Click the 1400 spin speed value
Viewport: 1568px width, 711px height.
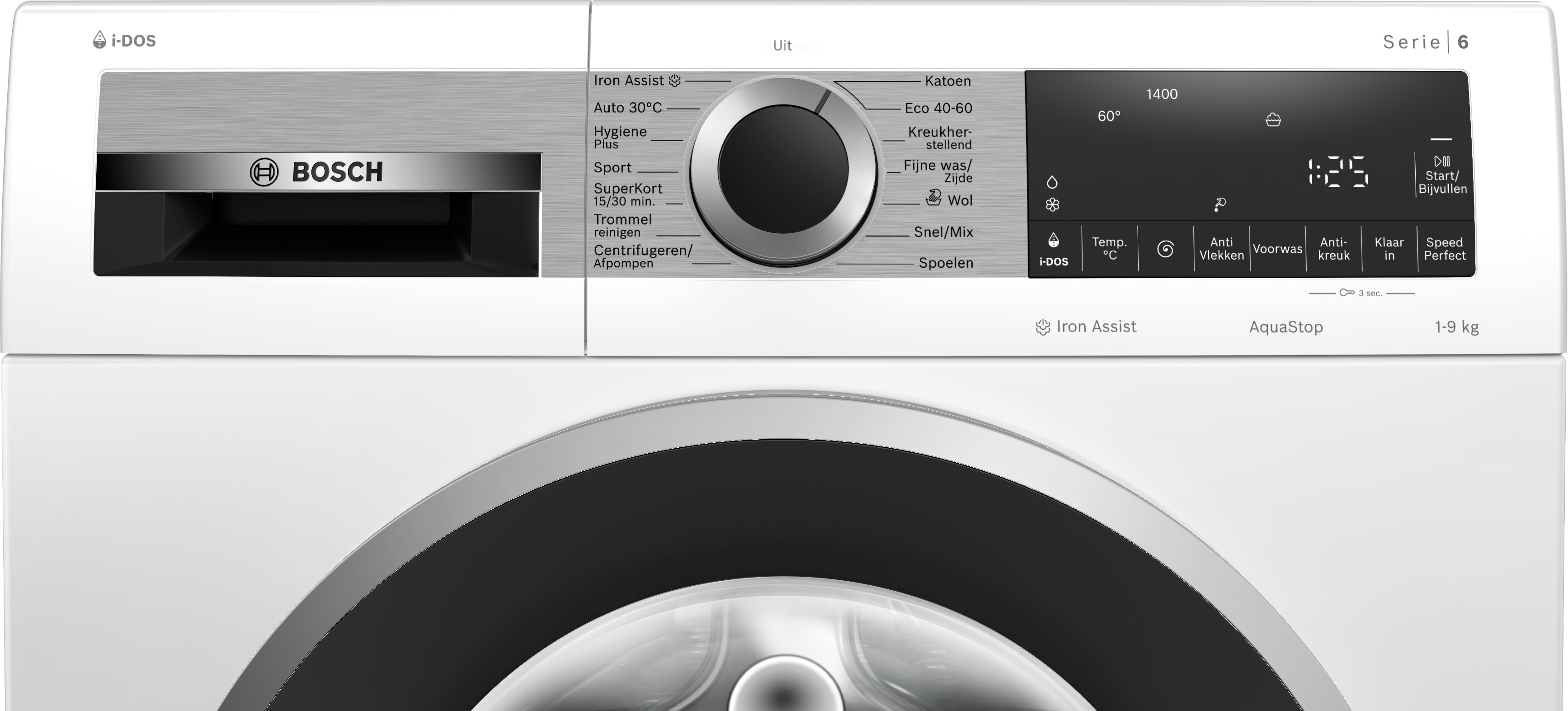1161,94
